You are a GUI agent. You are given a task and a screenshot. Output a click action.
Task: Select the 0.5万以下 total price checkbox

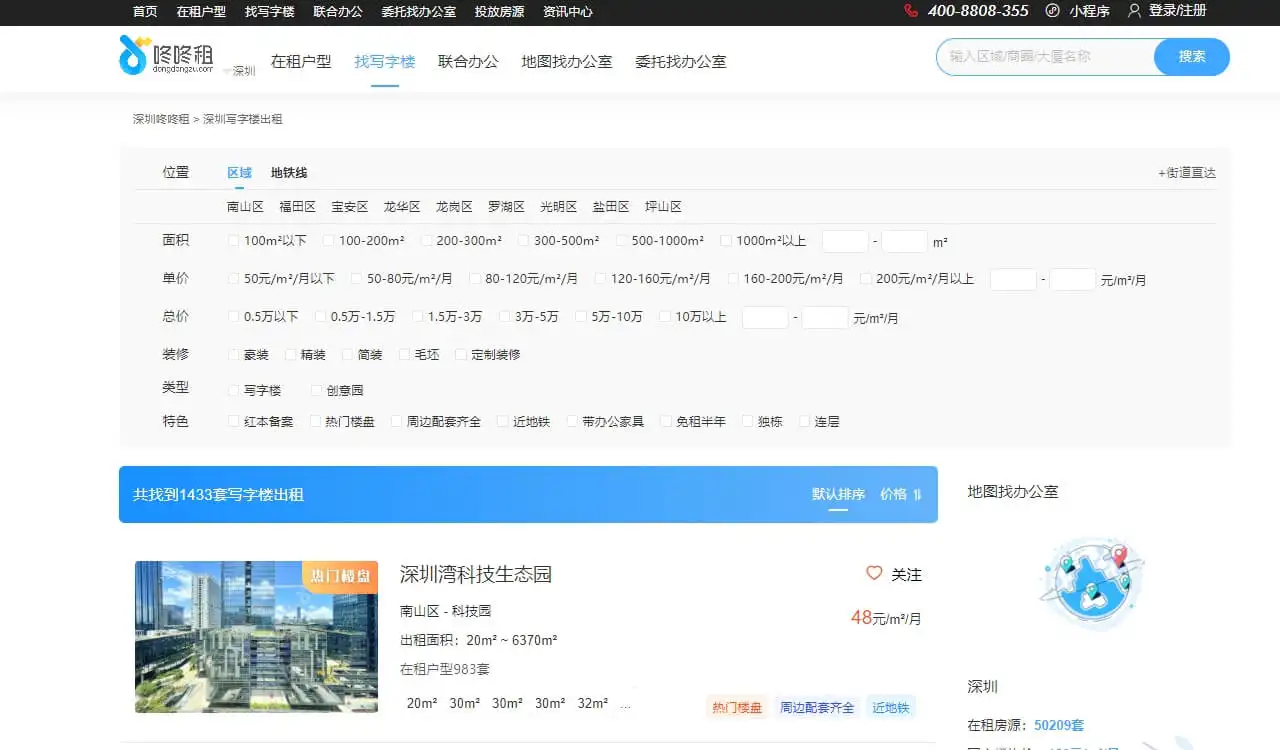click(x=234, y=317)
